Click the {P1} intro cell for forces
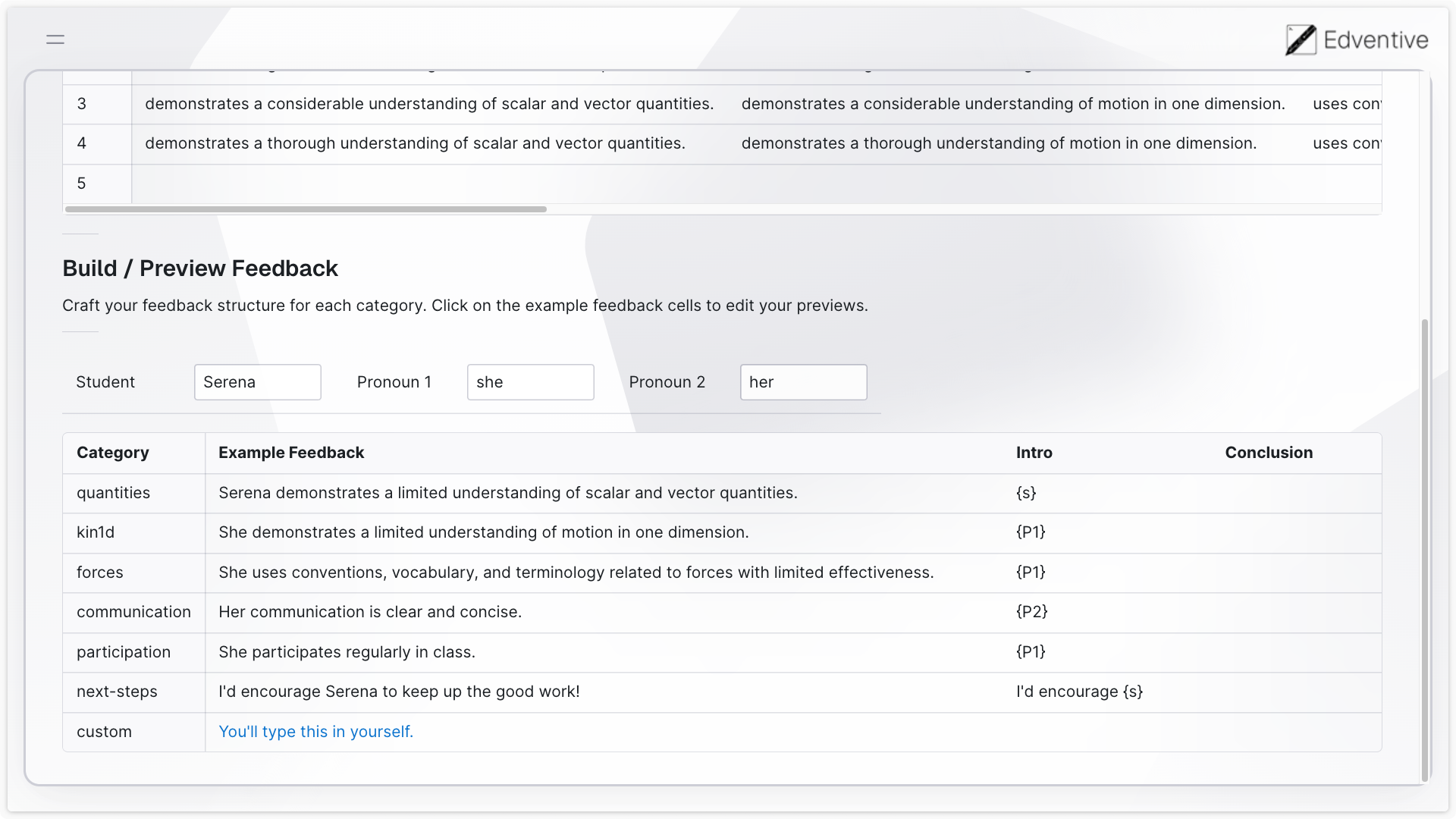 pyautogui.click(x=1107, y=573)
